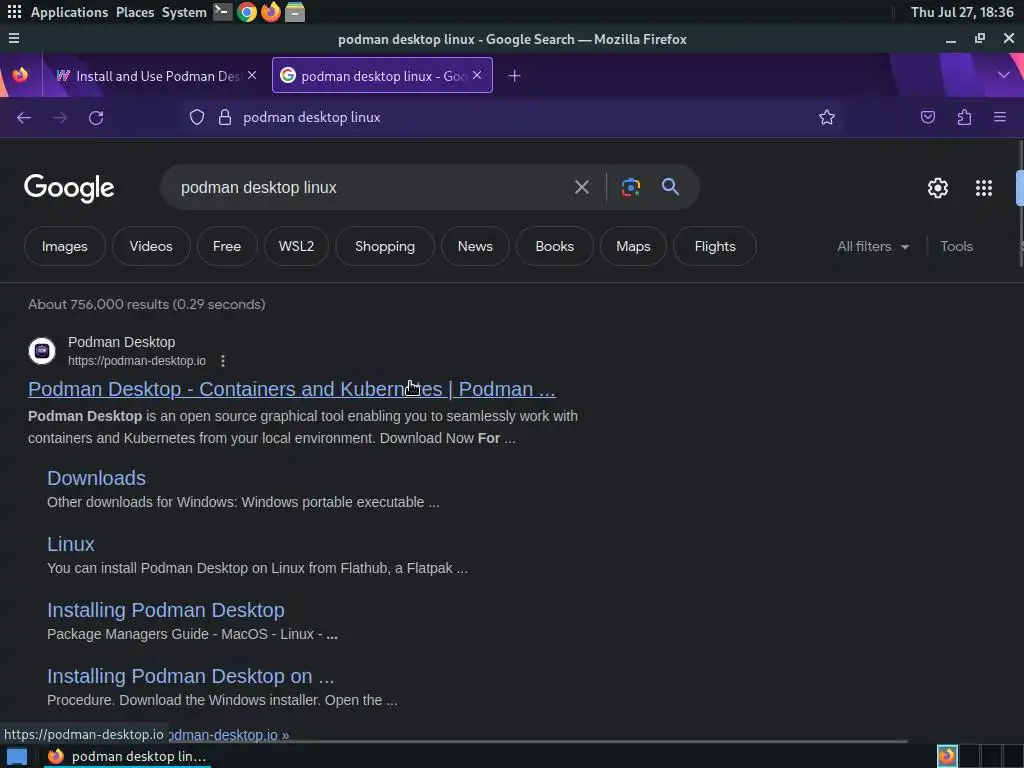Viewport: 1024px width, 768px height.
Task: Open the Save to Pocket icon
Action: 928,118
